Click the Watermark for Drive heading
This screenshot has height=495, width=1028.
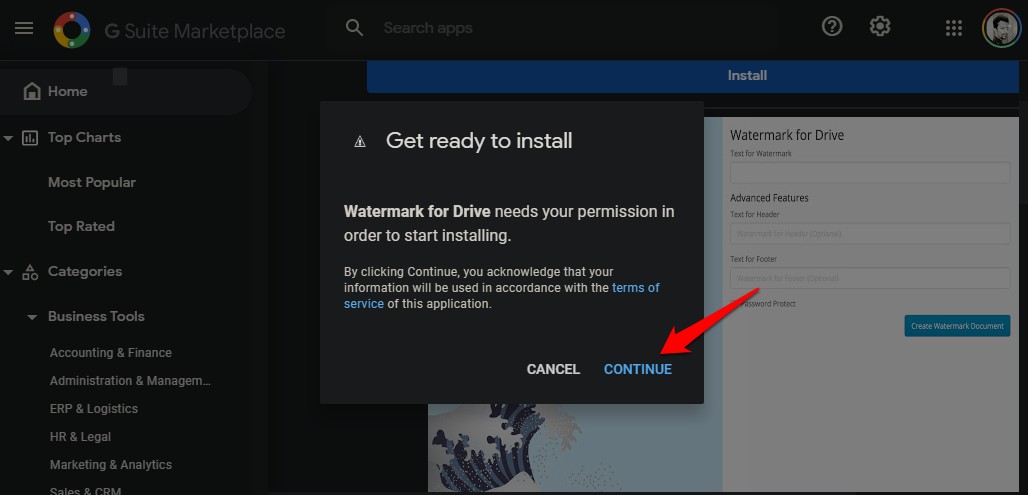pyautogui.click(x=787, y=135)
